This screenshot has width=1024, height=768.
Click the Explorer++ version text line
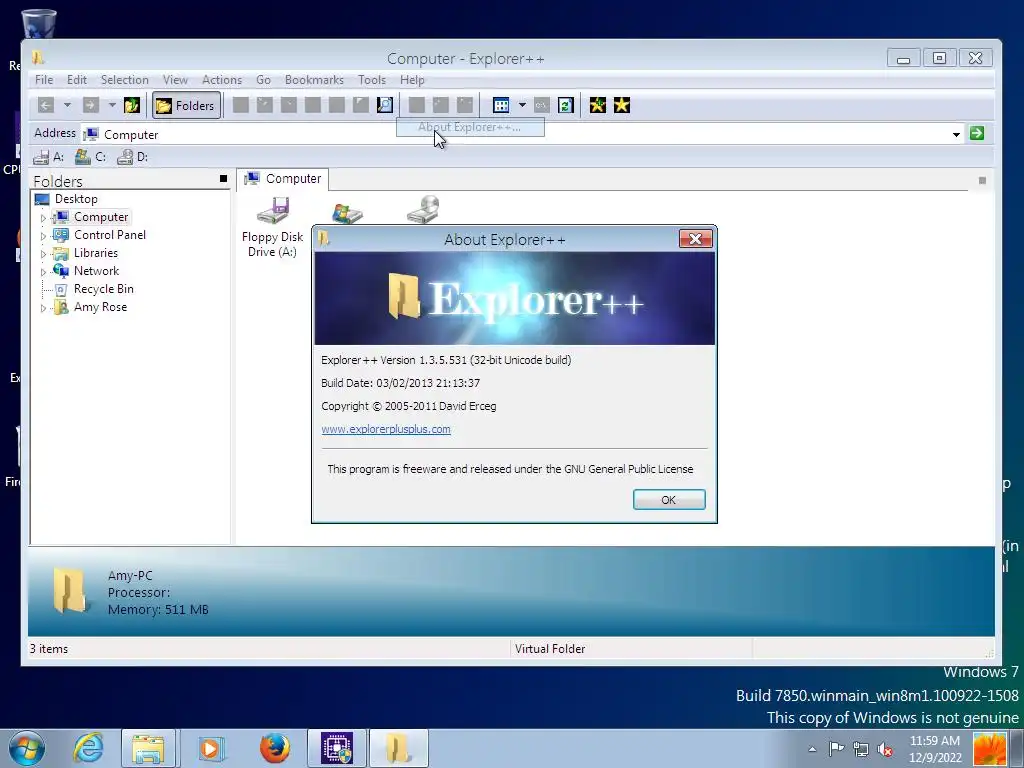(446, 360)
